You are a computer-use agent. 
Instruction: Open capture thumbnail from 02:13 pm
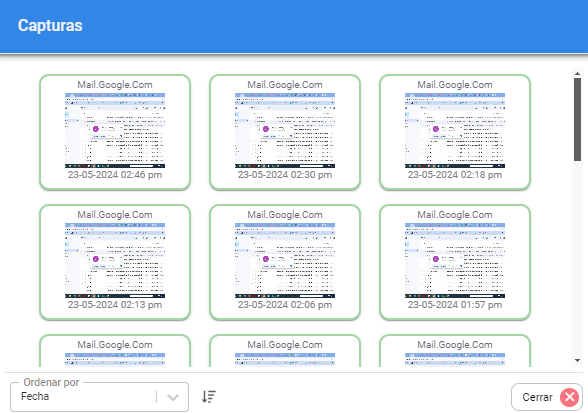pos(115,260)
